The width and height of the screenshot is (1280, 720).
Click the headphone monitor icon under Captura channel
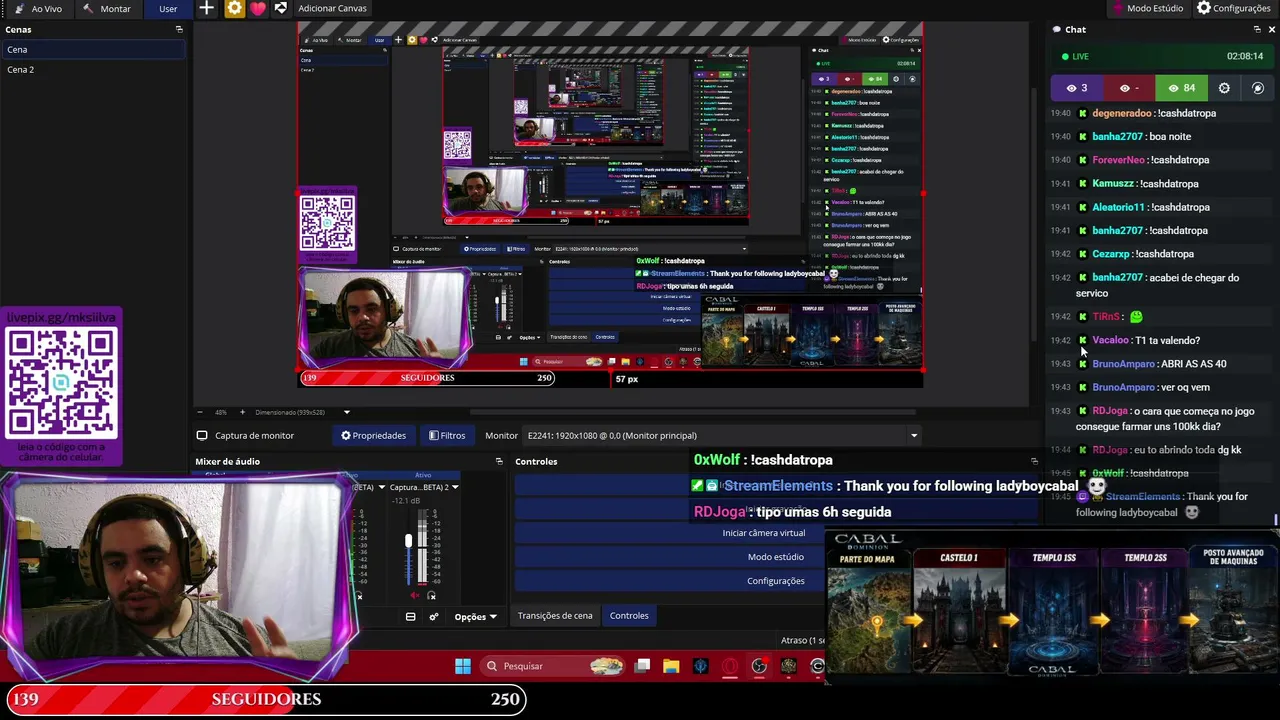[431, 596]
